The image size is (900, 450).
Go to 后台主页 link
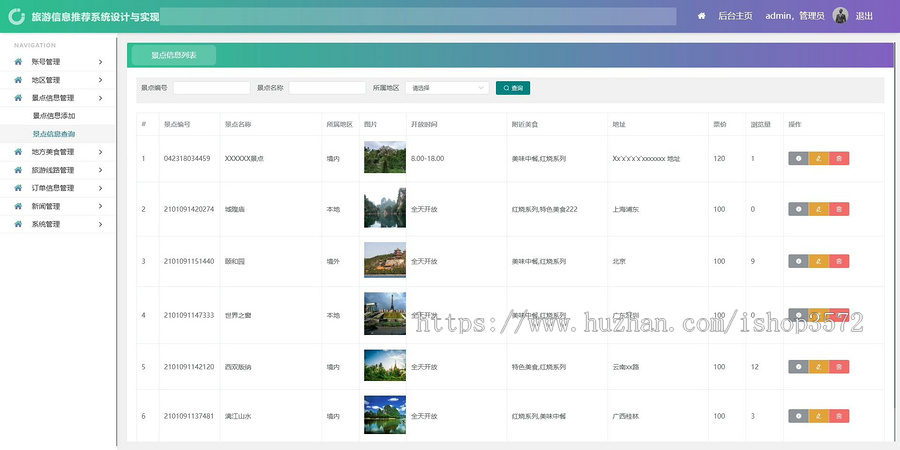[735, 16]
